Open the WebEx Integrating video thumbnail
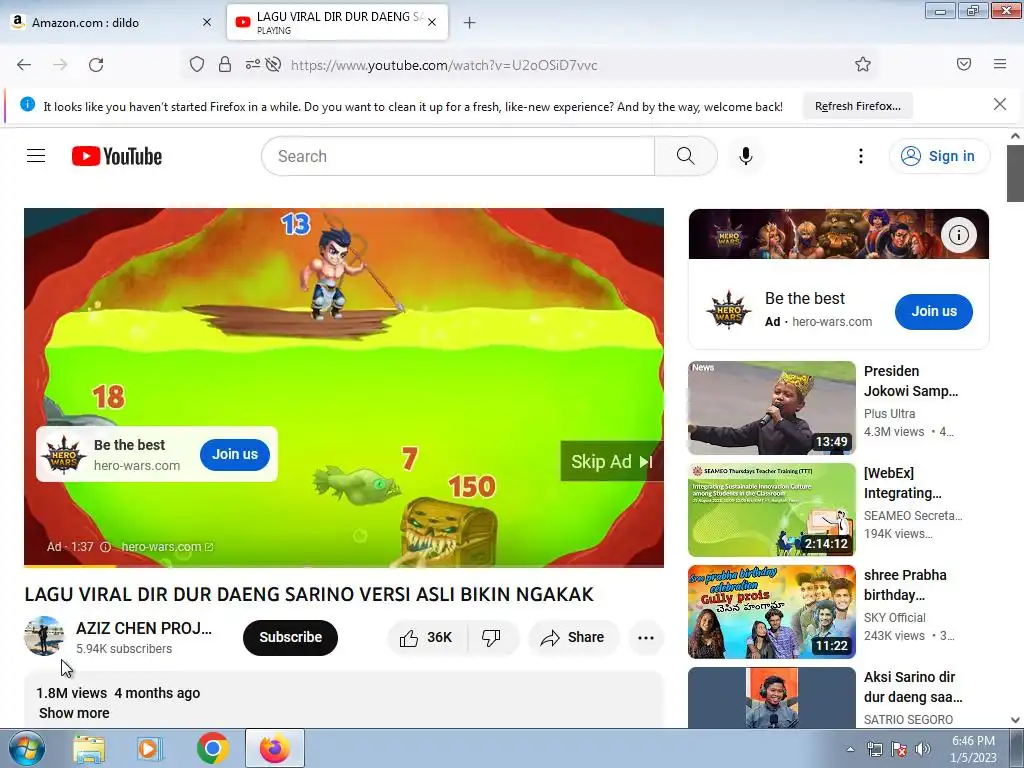This screenshot has height=768, width=1024. point(772,509)
